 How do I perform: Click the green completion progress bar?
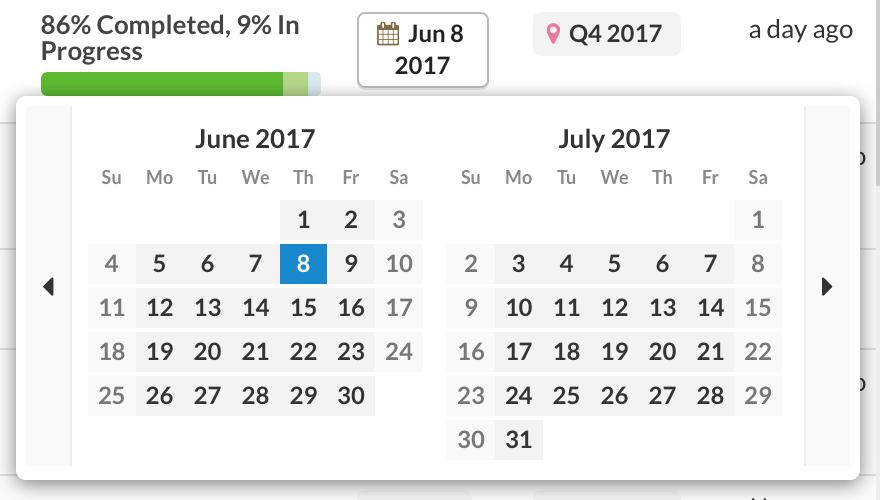tap(181, 84)
